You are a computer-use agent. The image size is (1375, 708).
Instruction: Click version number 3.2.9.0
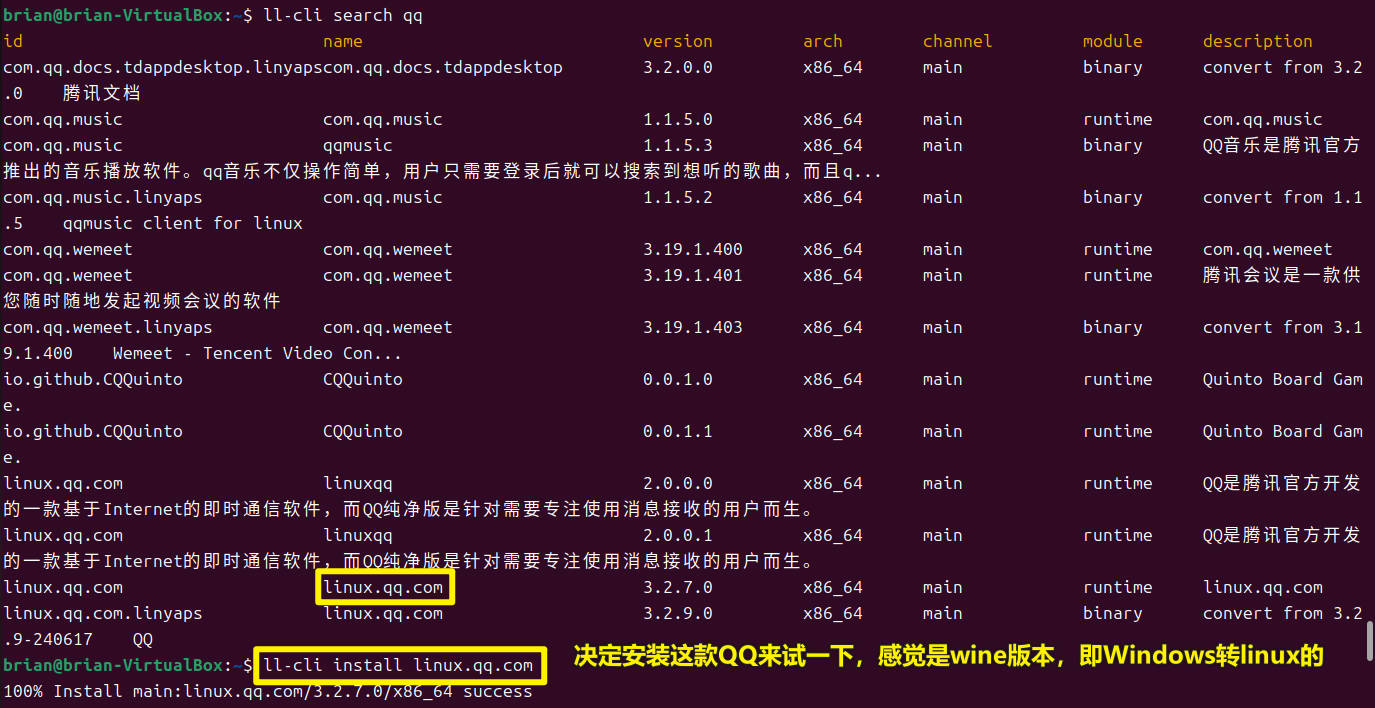tap(678, 614)
